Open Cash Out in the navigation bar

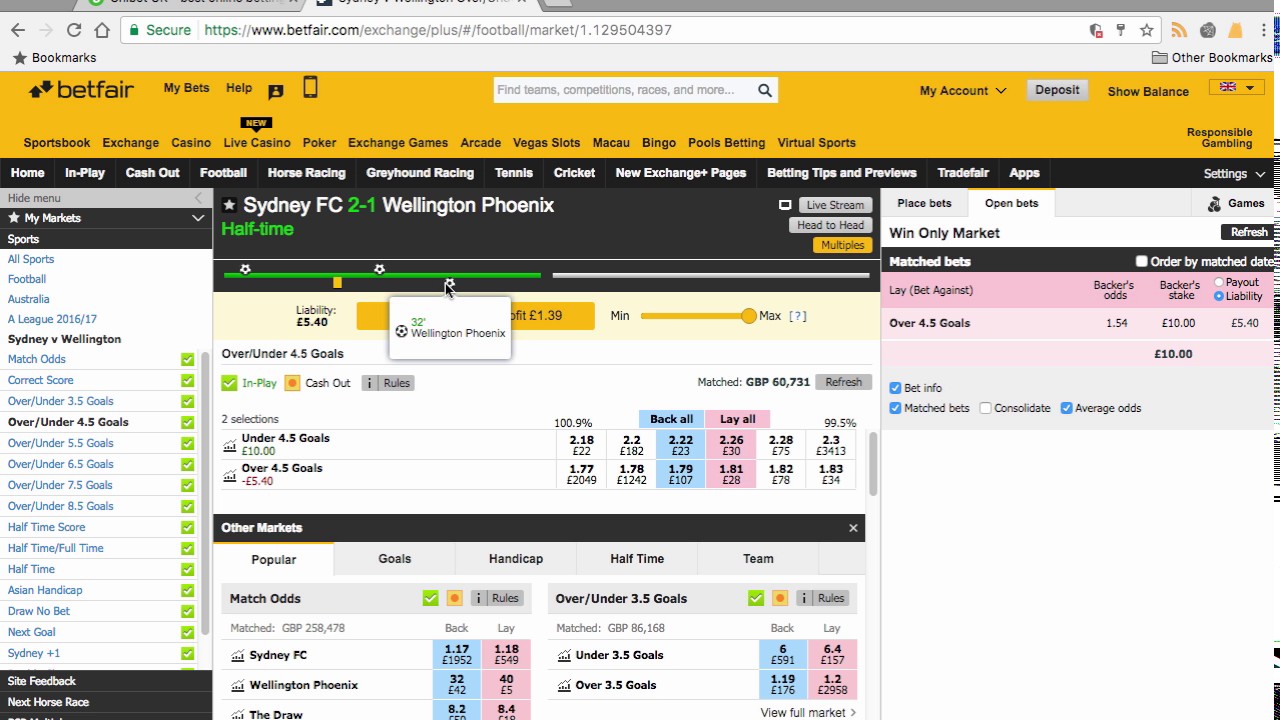[152, 173]
